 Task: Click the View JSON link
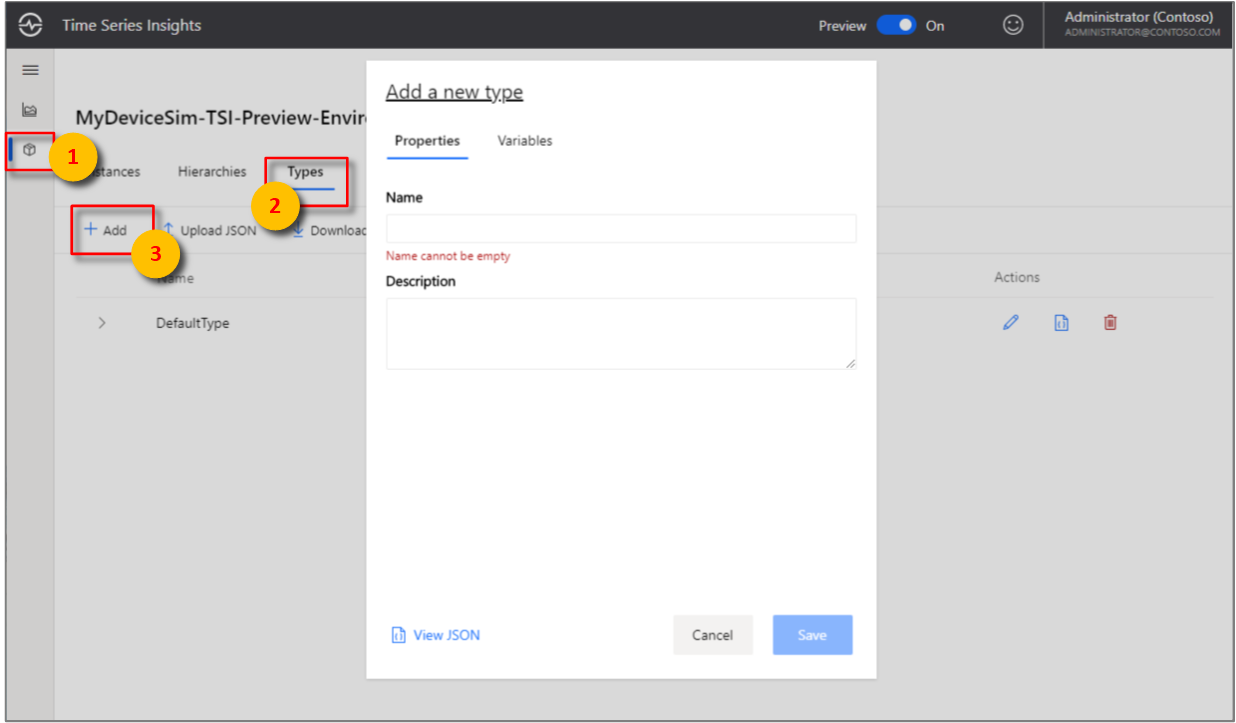click(435, 634)
